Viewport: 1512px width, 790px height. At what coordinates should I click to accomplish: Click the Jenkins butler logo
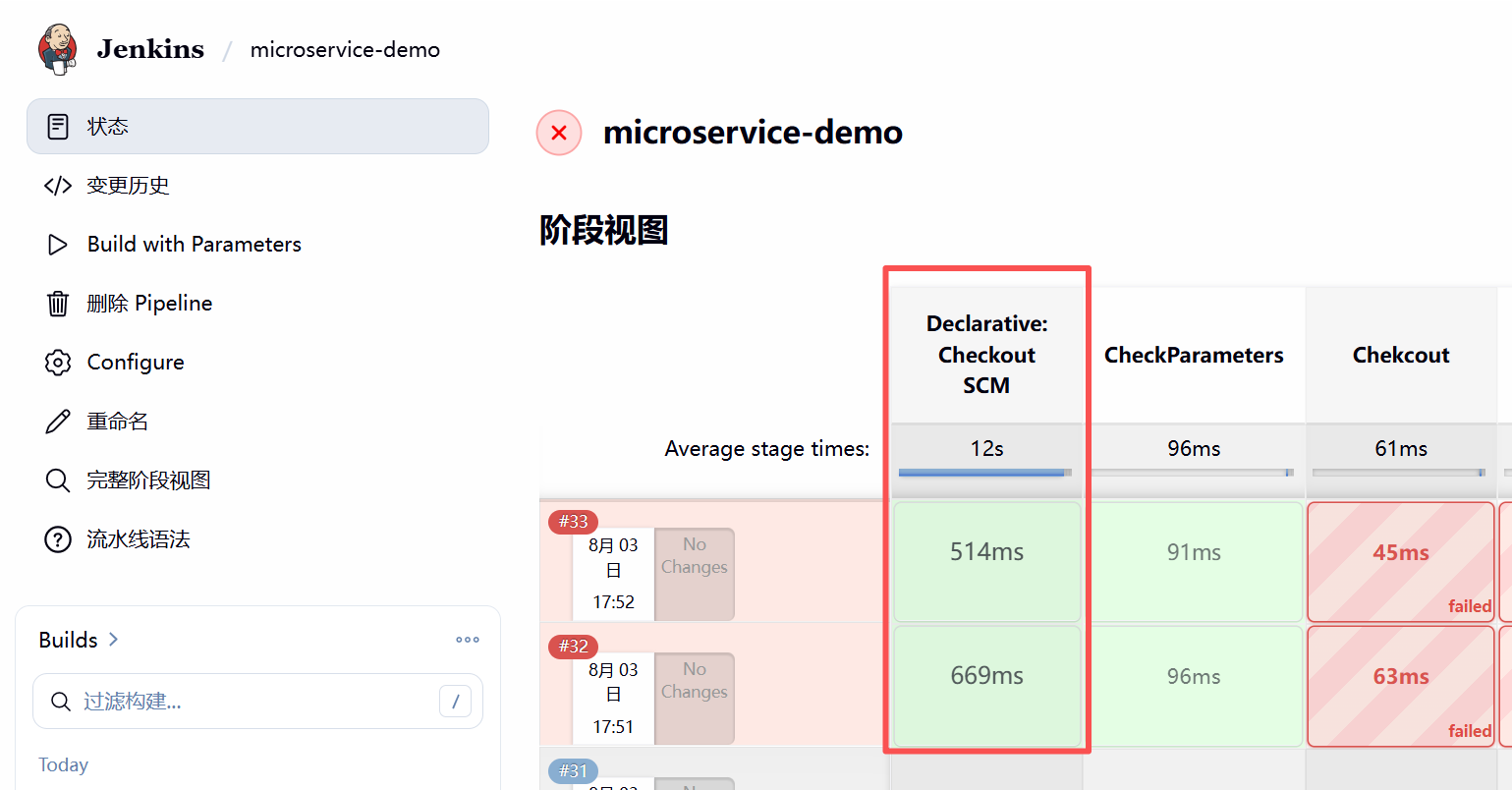(x=57, y=49)
